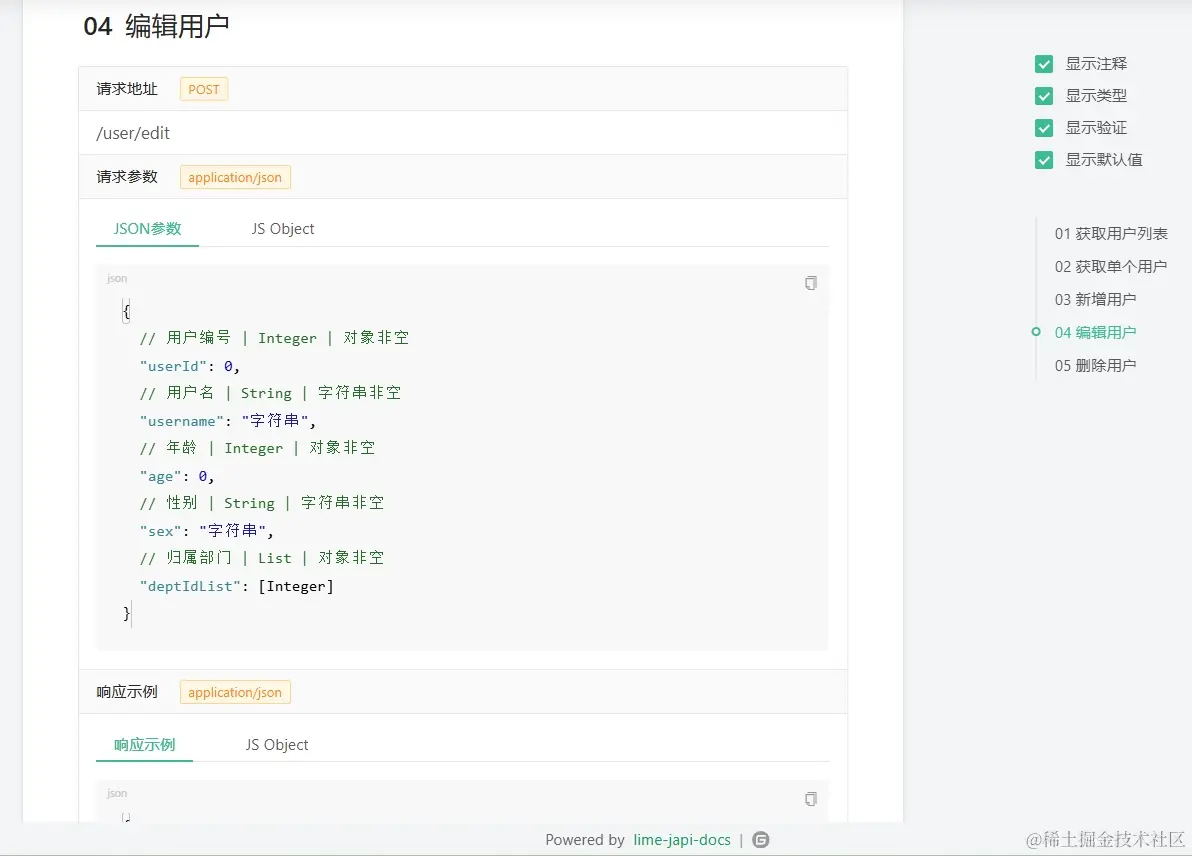Uncheck the 显示注释 checkbox
The width and height of the screenshot is (1192, 856).
coord(1044,64)
